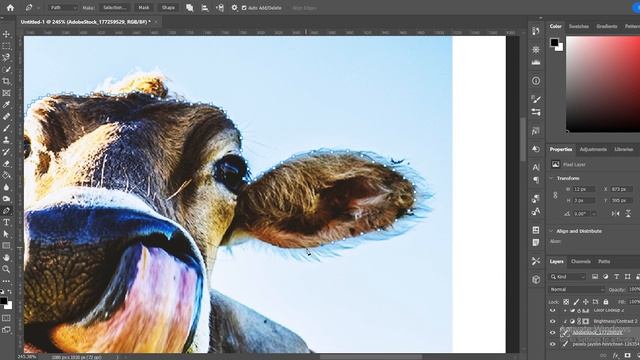Switch to the Channels tab
This screenshot has width=640, height=360.
coord(581,262)
